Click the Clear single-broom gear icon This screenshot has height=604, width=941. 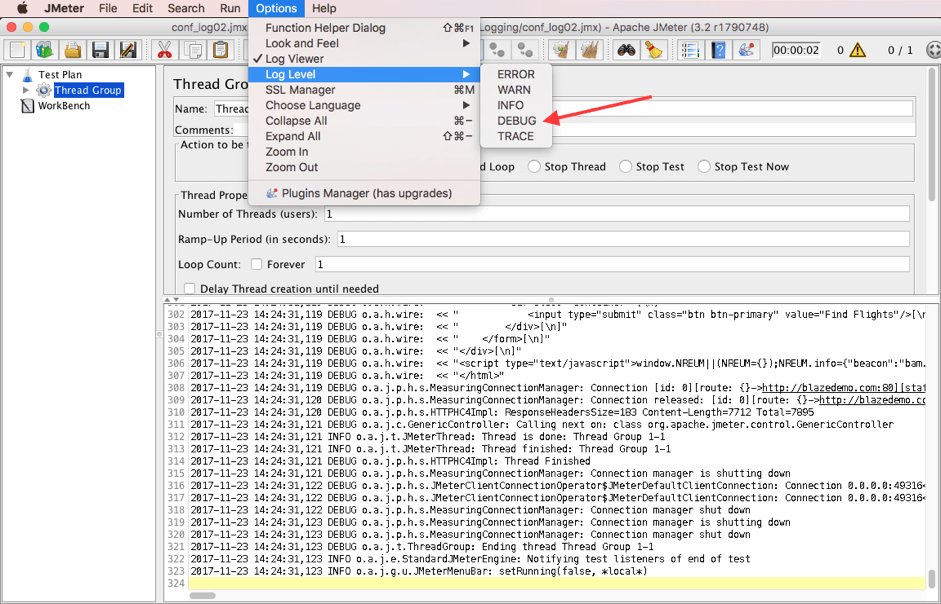point(562,50)
